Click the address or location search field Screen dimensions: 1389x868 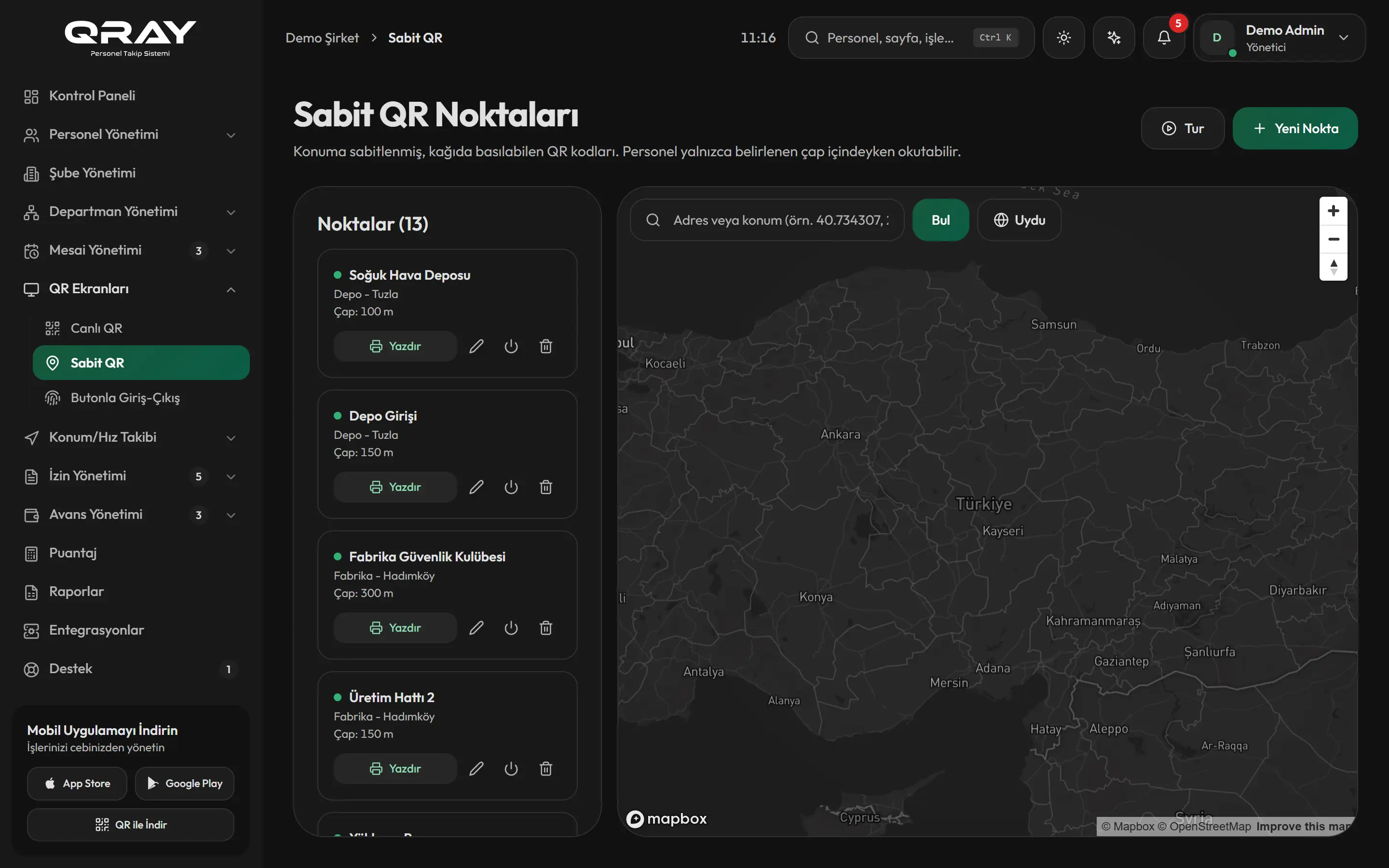point(767,220)
